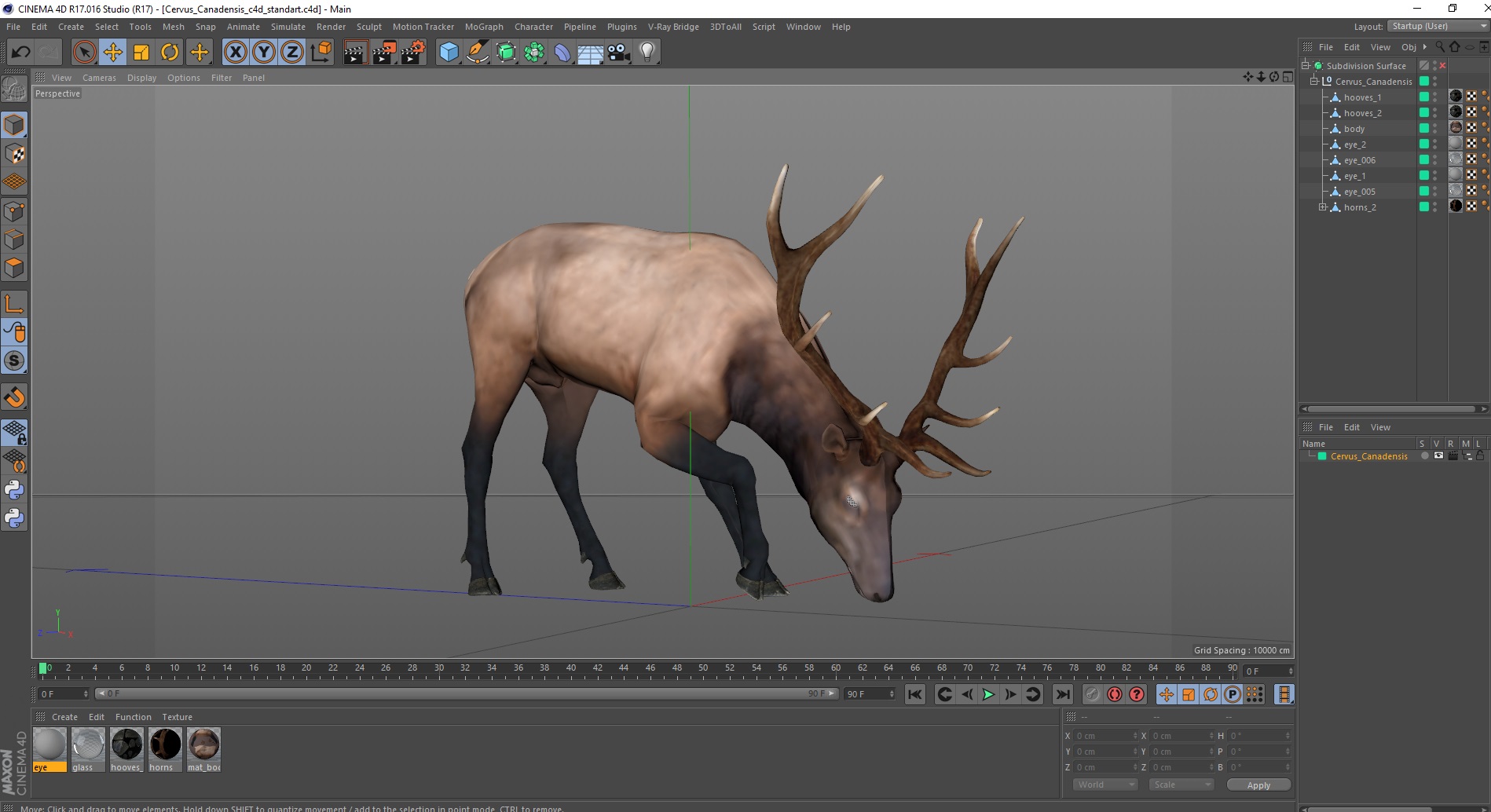Play the animation forward

click(988, 694)
